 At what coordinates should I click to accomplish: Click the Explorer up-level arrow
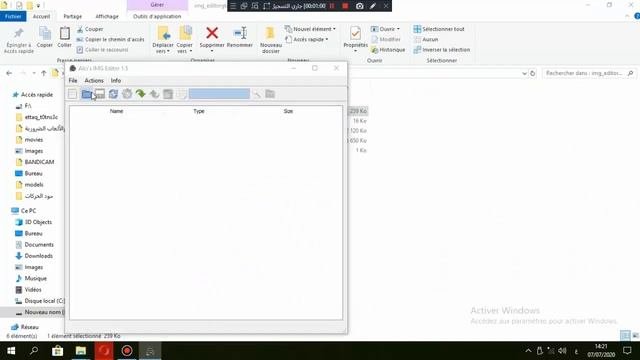tap(44, 73)
